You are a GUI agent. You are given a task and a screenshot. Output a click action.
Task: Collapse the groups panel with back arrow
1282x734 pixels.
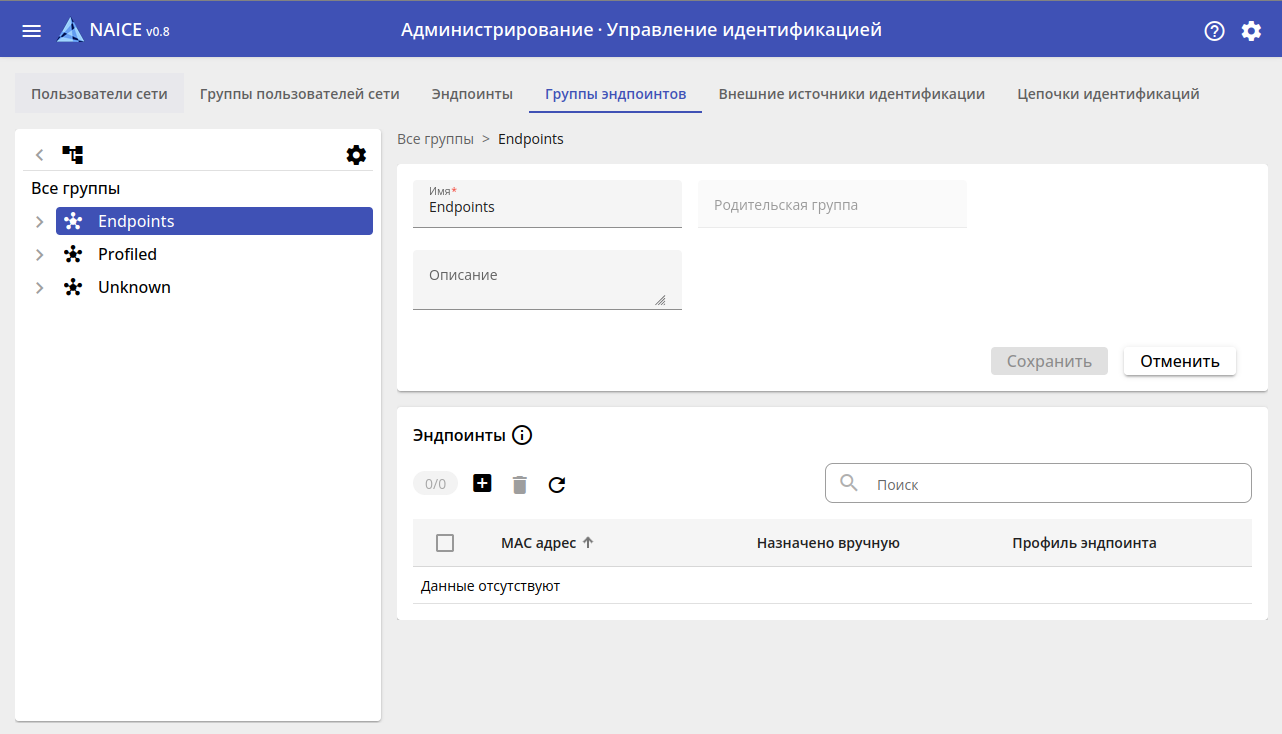click(x=39, y=155)
